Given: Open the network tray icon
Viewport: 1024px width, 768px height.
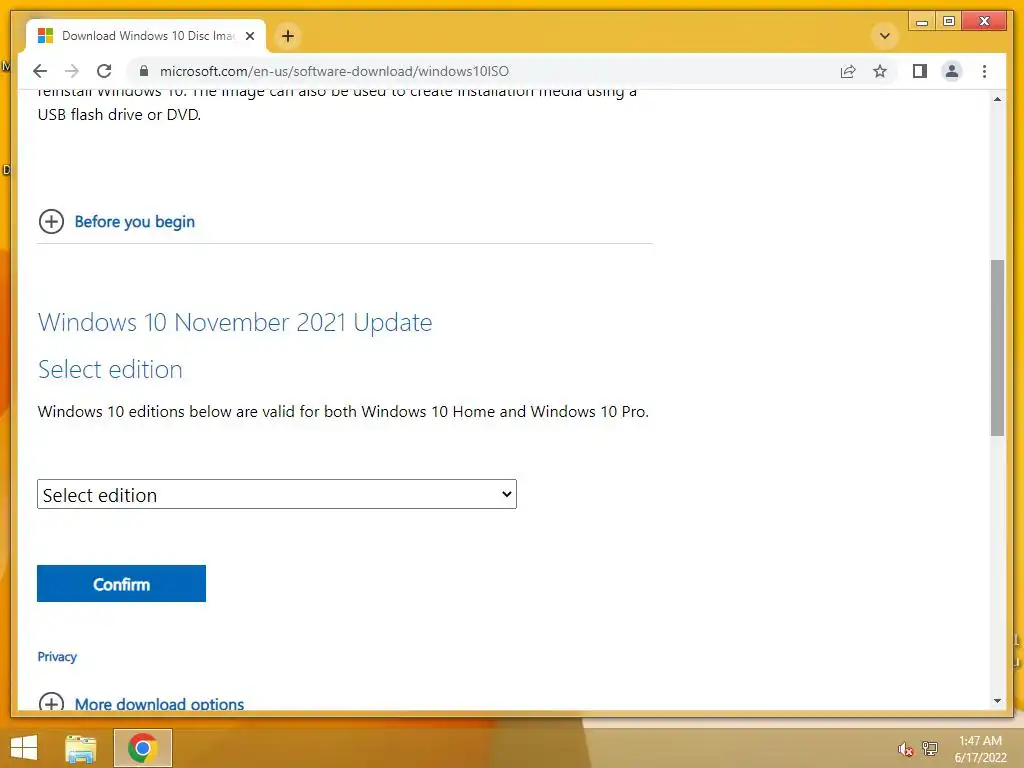Looking at the screenshot, I should pos(929,748).
